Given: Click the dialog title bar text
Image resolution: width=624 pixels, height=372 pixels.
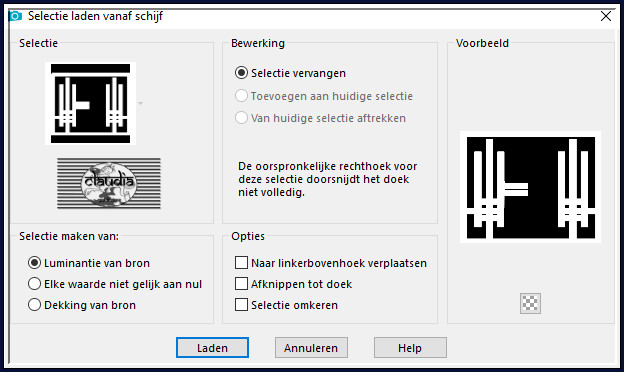Looking at the screenshot, I should 96,16.
